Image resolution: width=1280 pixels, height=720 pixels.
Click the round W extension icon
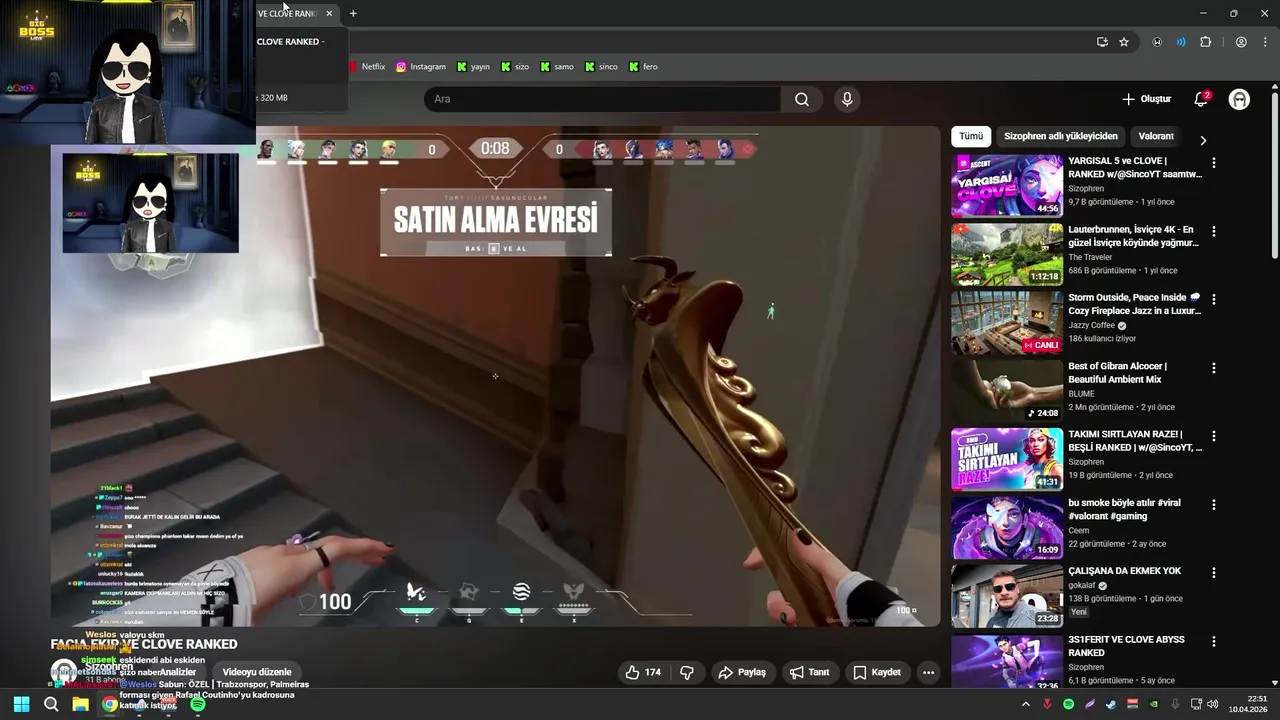[x=1157, y=42]
